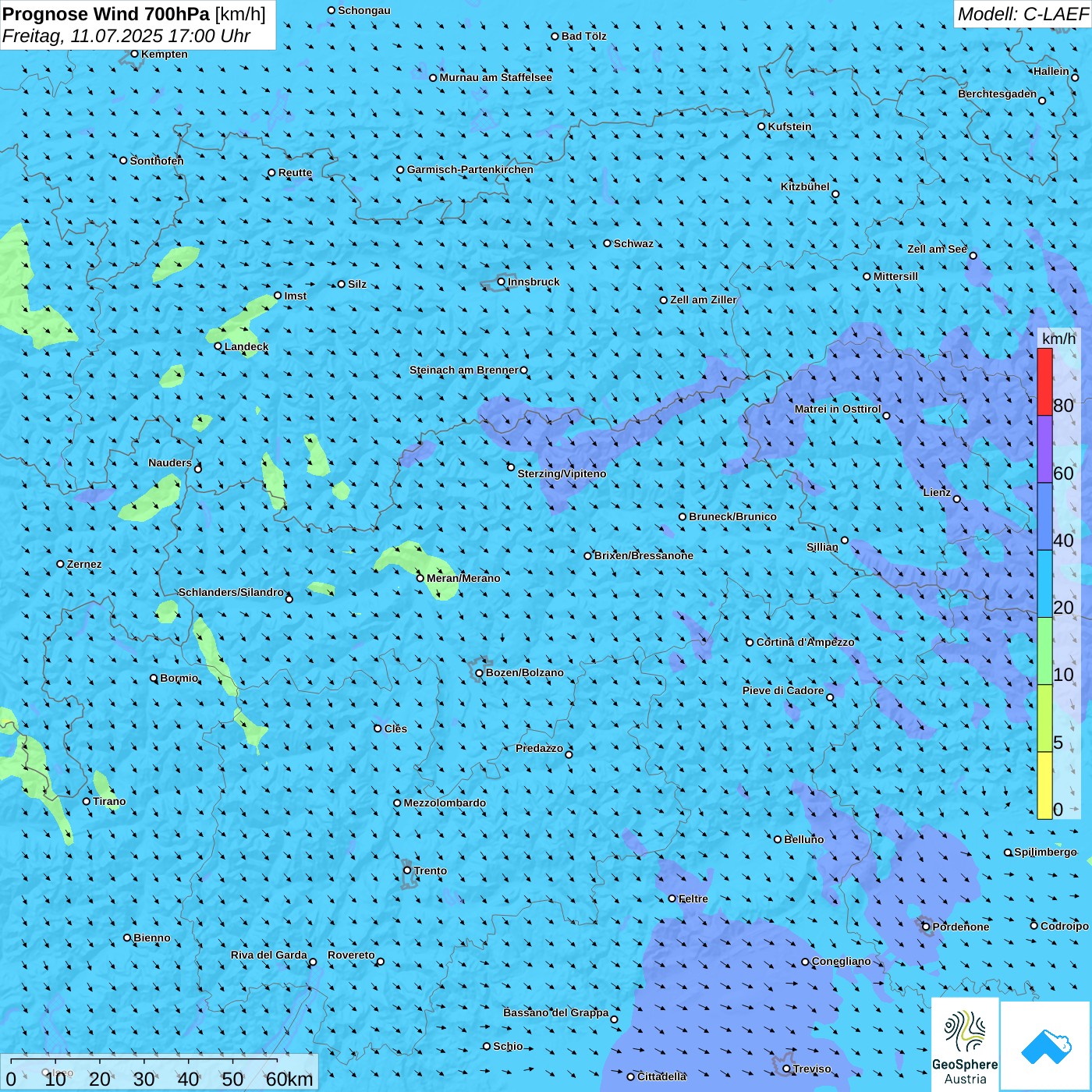Screen dimensions: 1092x1092
Task: Select the Trento city marker
Action: pos(407,870)
